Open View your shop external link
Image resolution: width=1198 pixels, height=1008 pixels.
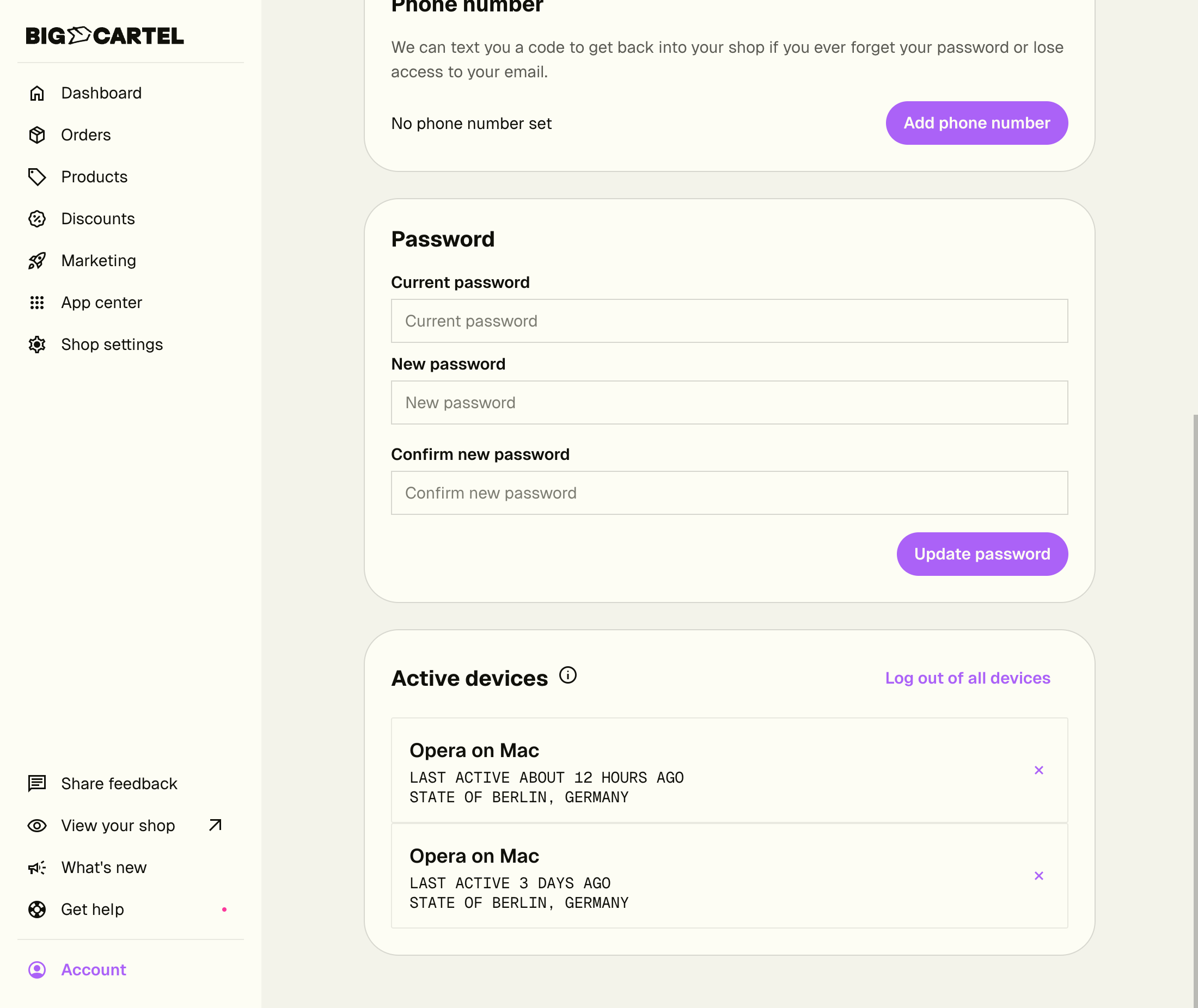pos(215,825)
